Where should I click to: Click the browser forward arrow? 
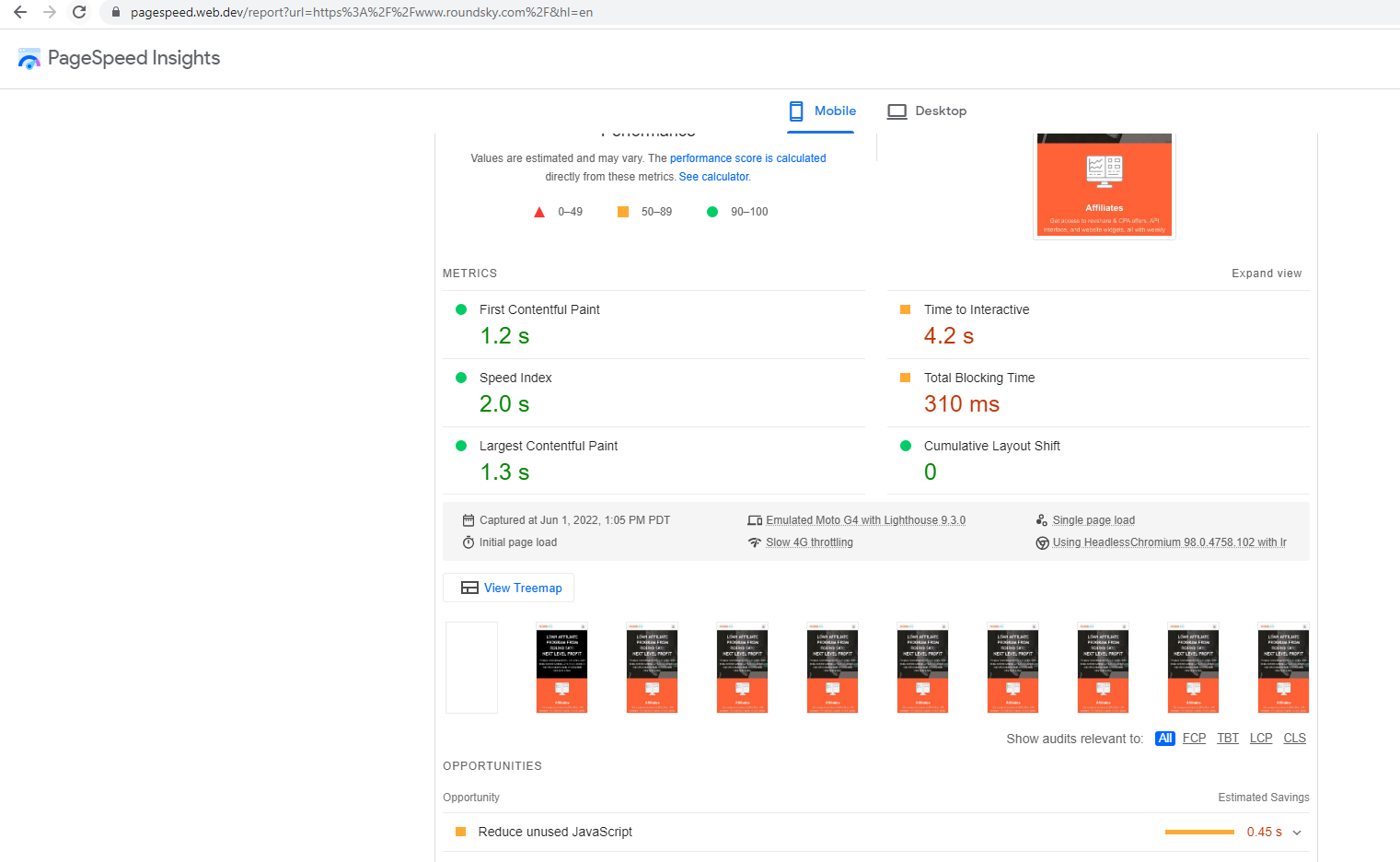50,12
